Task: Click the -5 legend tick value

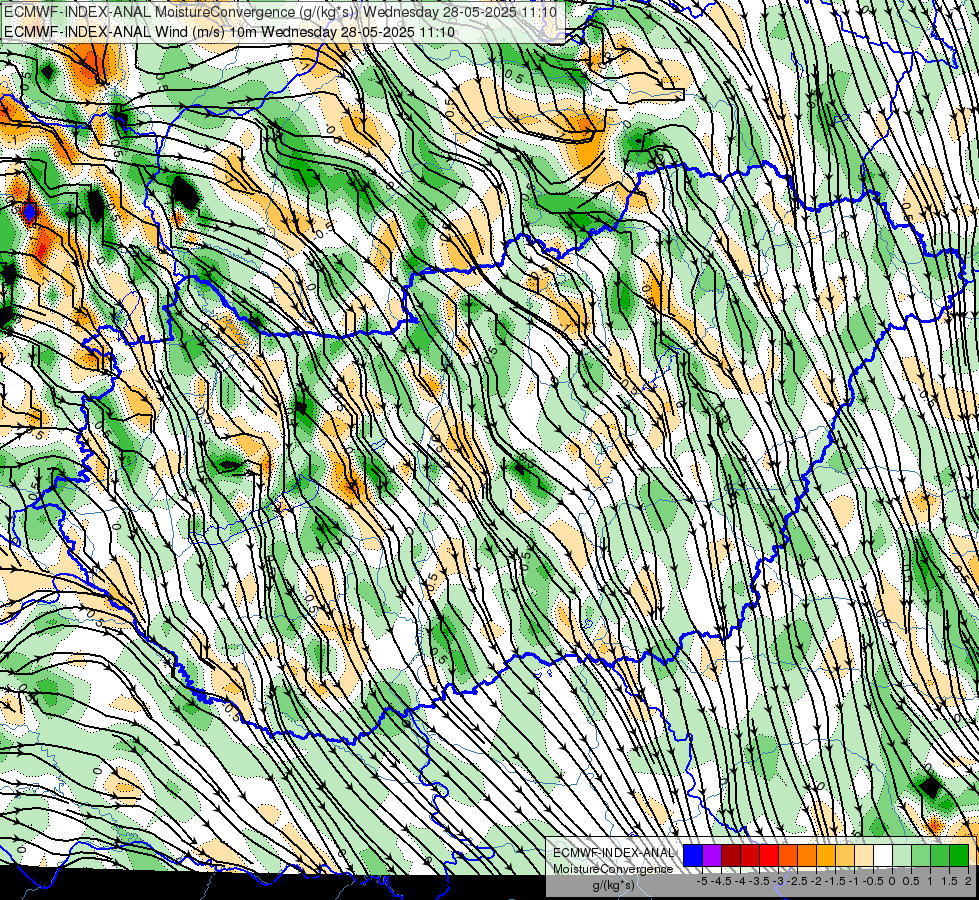Action: coord(702,881)
